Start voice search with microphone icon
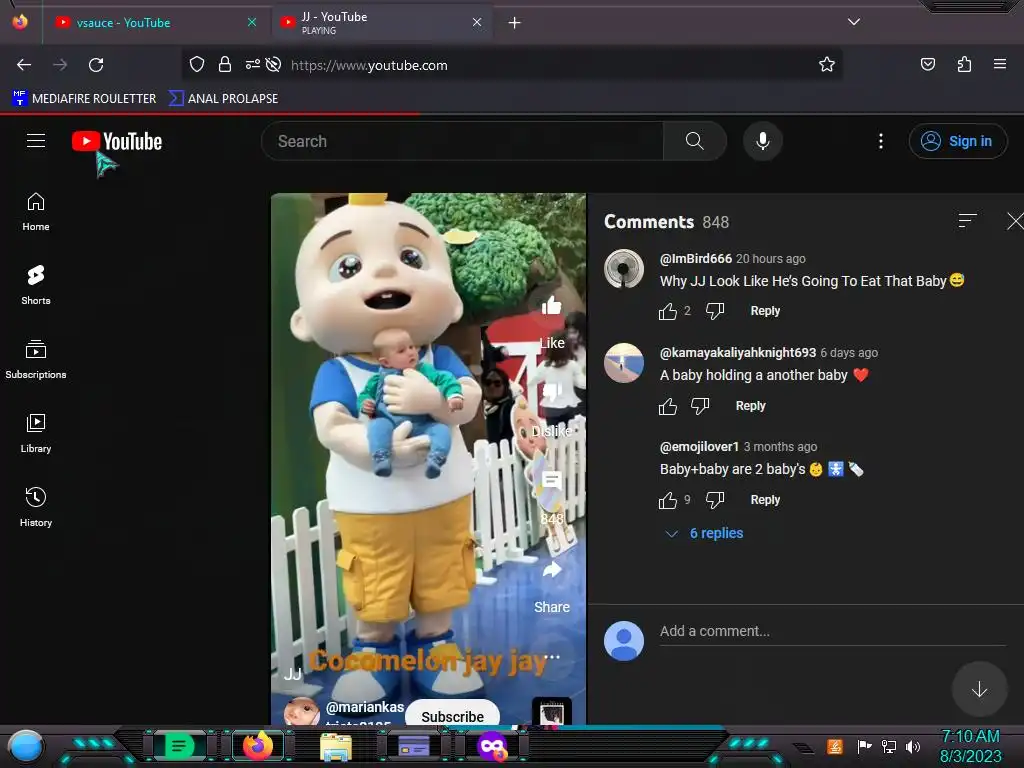This screenshot has height=768, width=1024. click(763, 141)
